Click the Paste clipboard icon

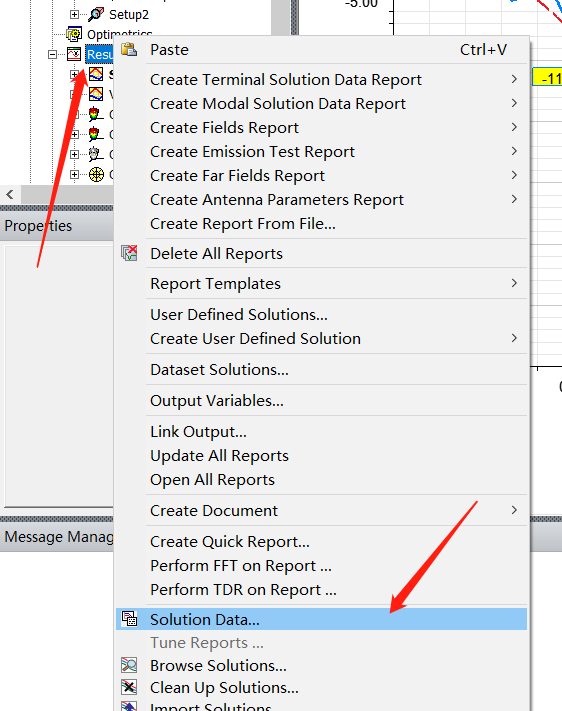coord(129,49)
